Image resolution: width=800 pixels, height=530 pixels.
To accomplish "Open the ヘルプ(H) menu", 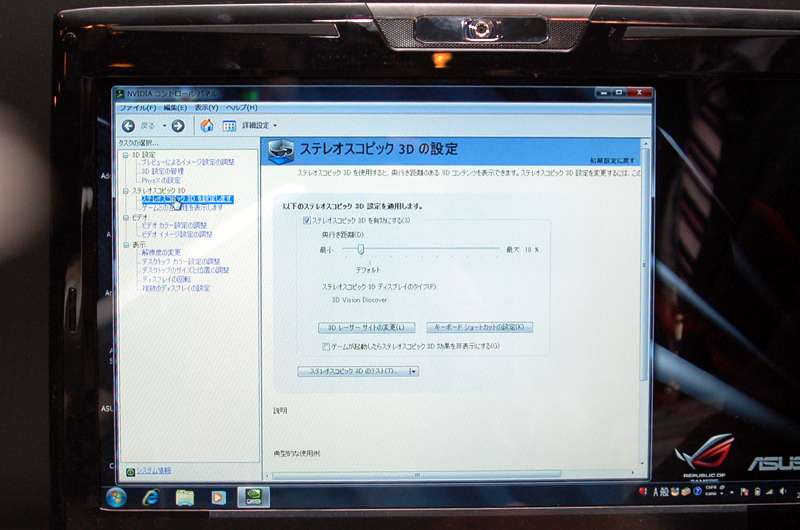I will tap(241, 107).
